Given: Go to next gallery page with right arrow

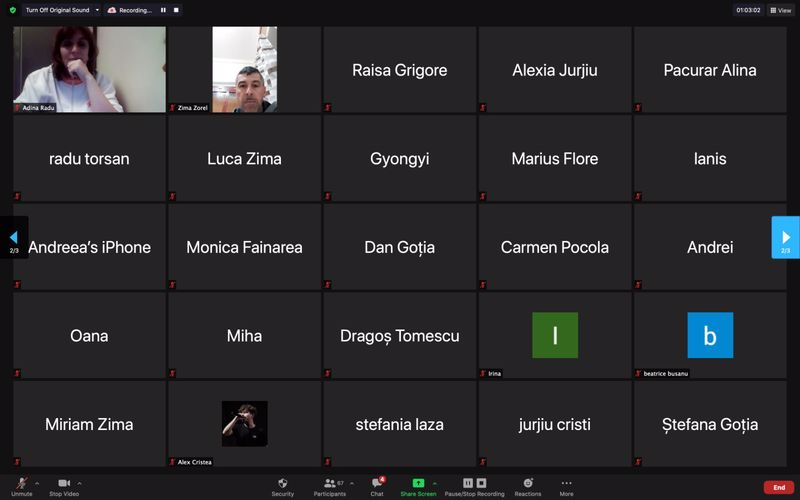Looking at the screenshot, I should 785,237.
